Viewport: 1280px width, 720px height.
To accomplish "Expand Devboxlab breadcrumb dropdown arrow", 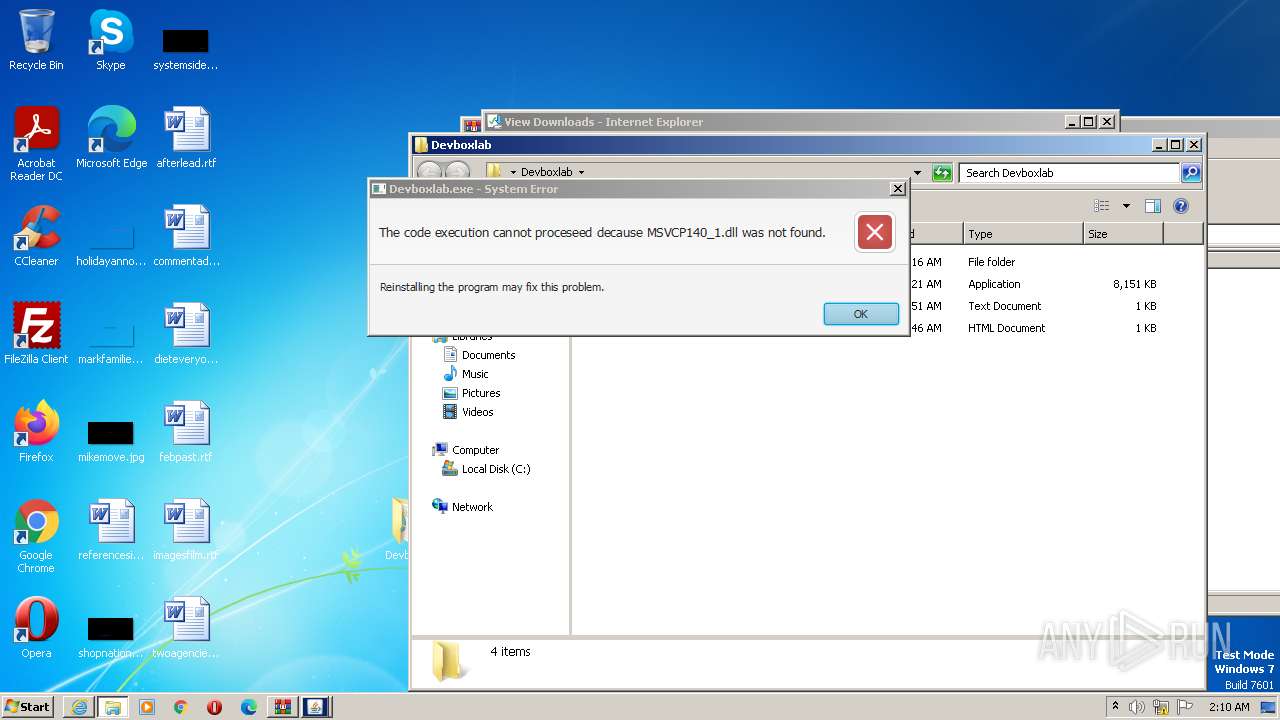I will click(581, 172).
